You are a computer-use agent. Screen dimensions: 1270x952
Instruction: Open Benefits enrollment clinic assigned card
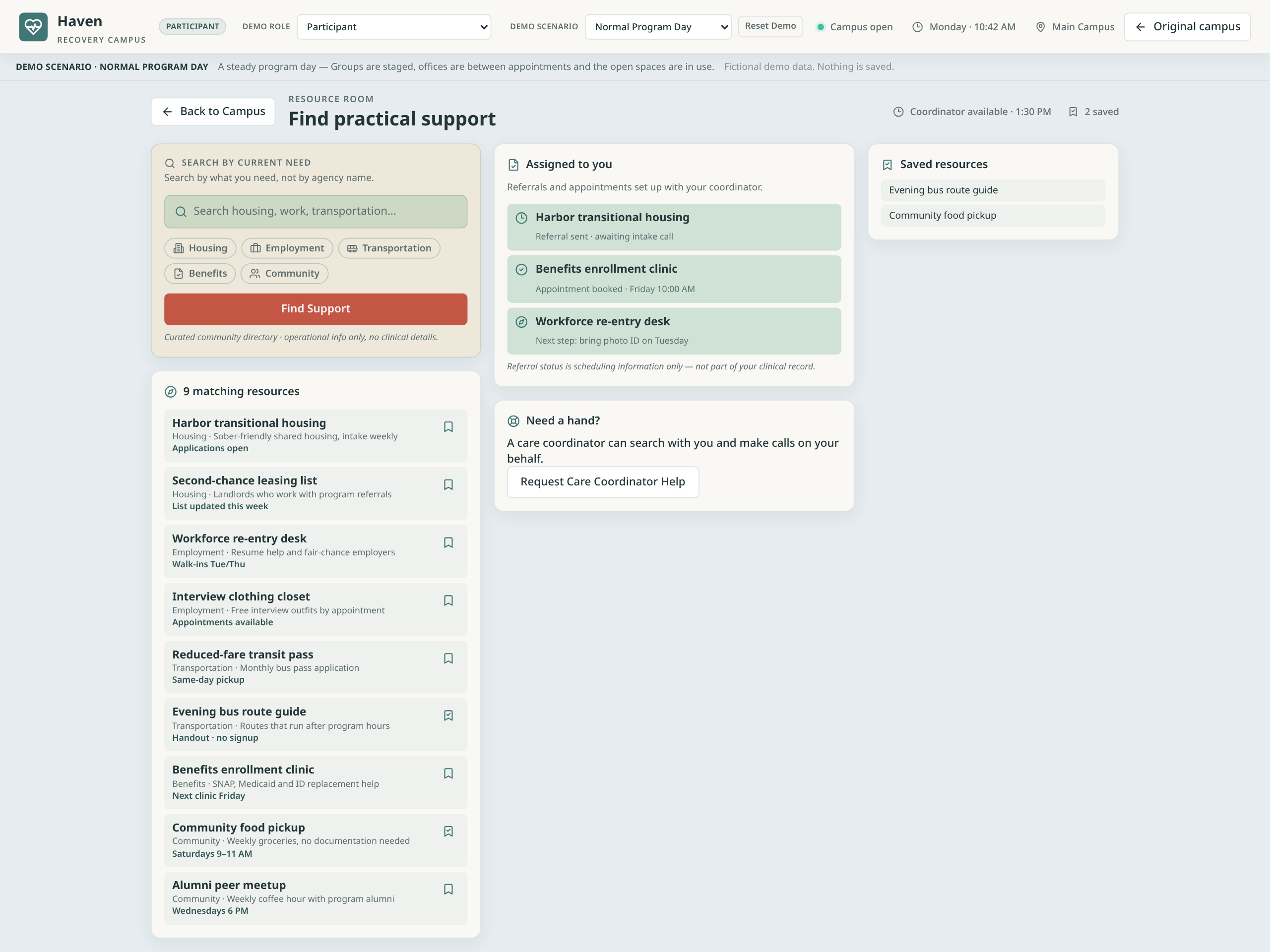coord(674,280)
